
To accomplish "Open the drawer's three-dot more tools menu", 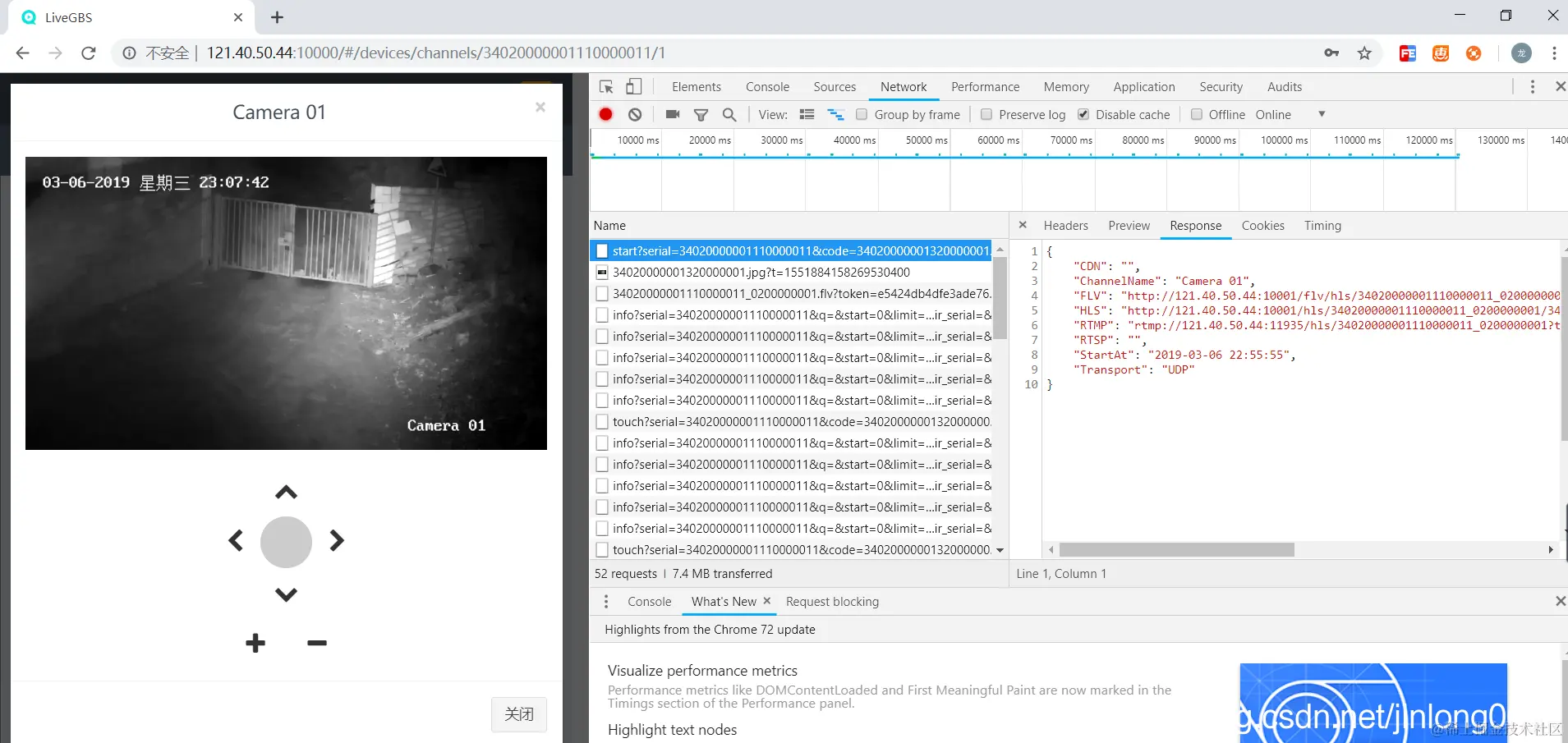I will click(606, 602).
